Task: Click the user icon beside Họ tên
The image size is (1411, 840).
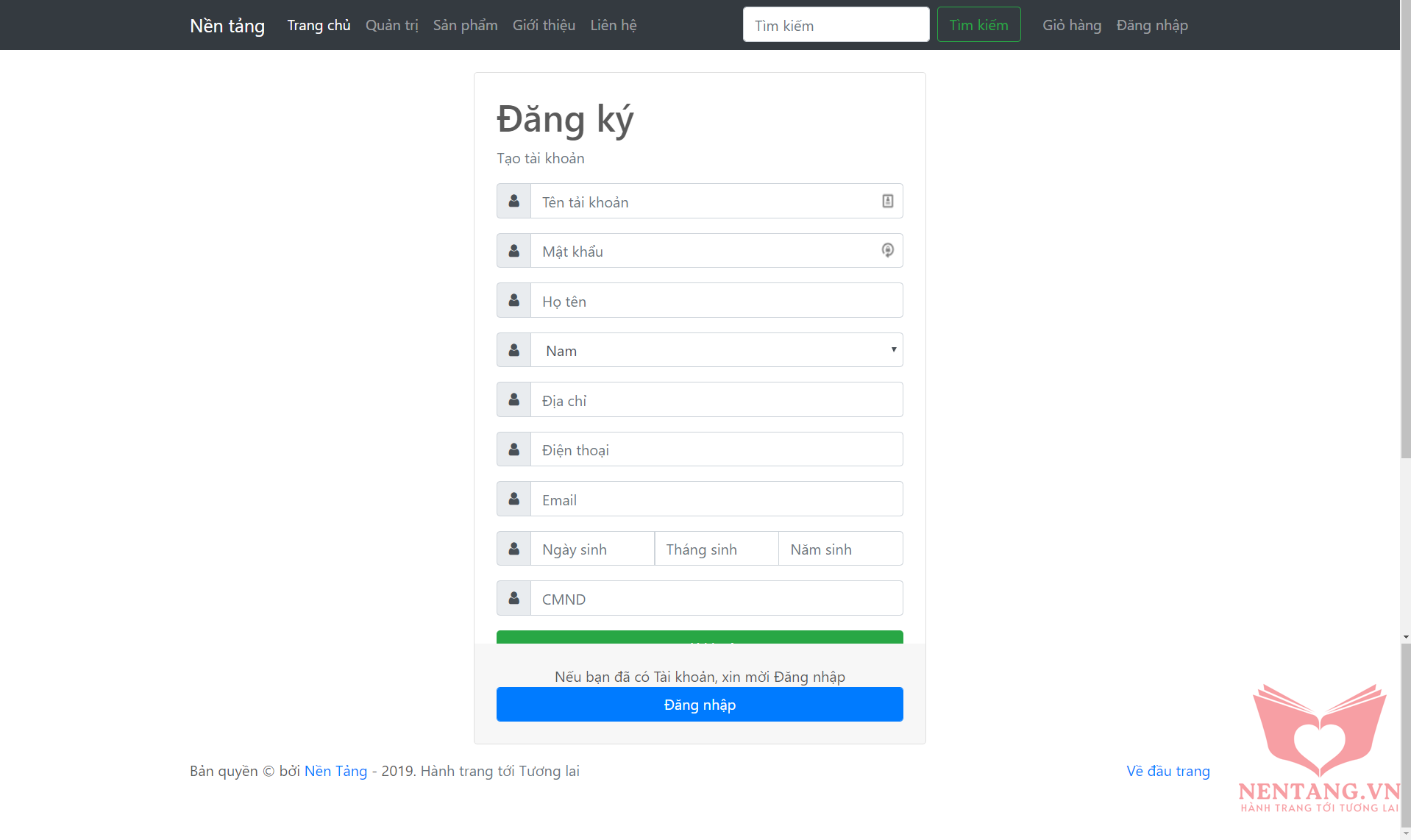Action: (x=513, y=300)
